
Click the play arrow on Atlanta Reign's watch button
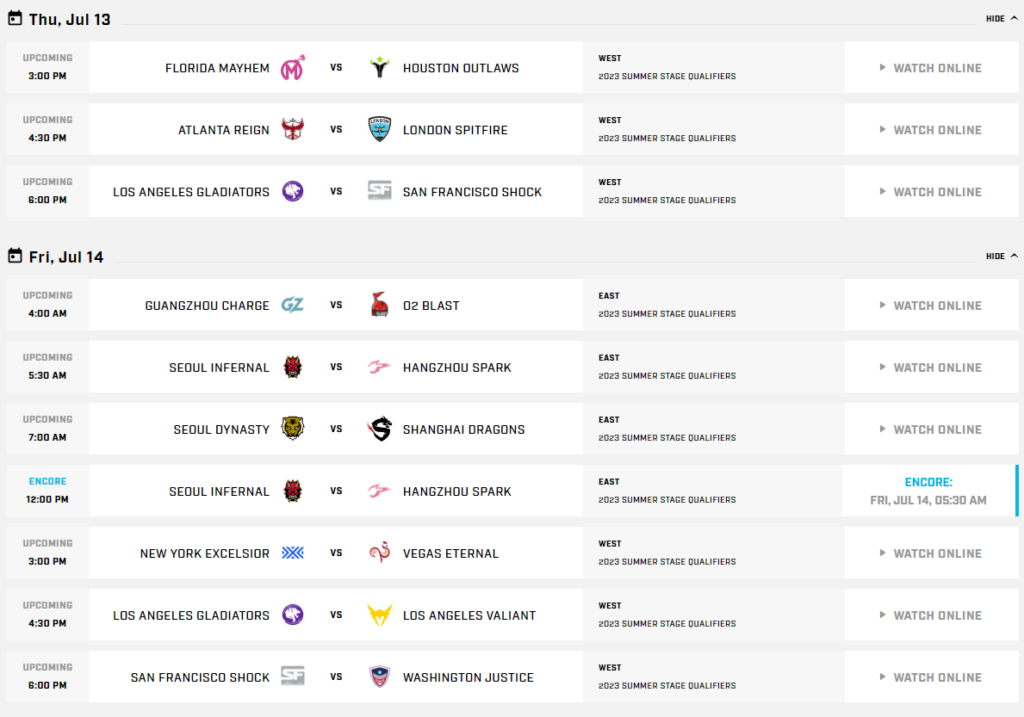[884, 129]
